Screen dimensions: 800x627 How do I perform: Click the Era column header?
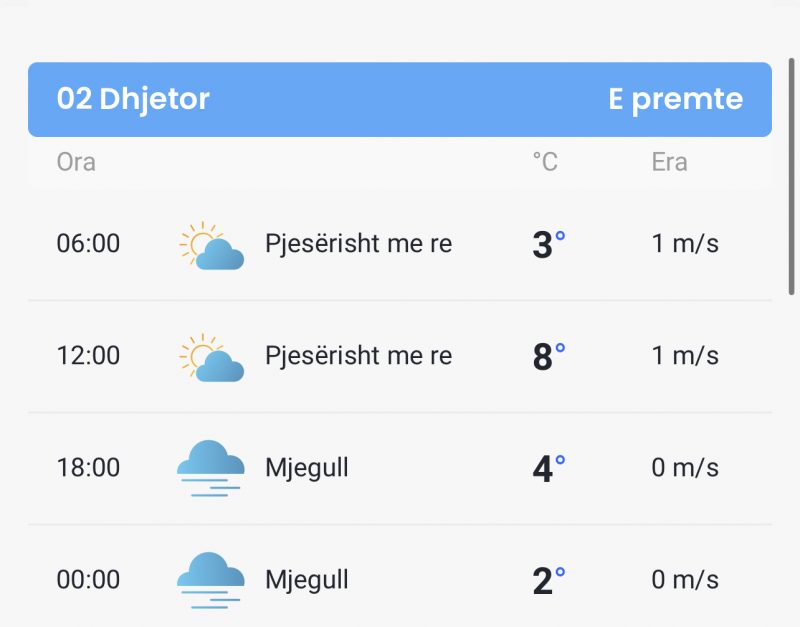coord(669,162)
